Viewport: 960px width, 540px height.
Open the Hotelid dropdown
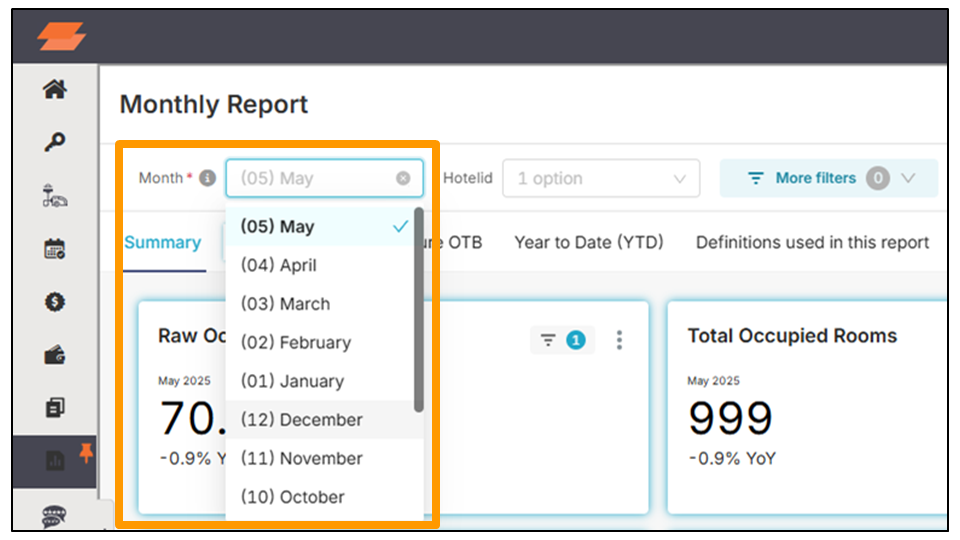(x=601, y=178)
